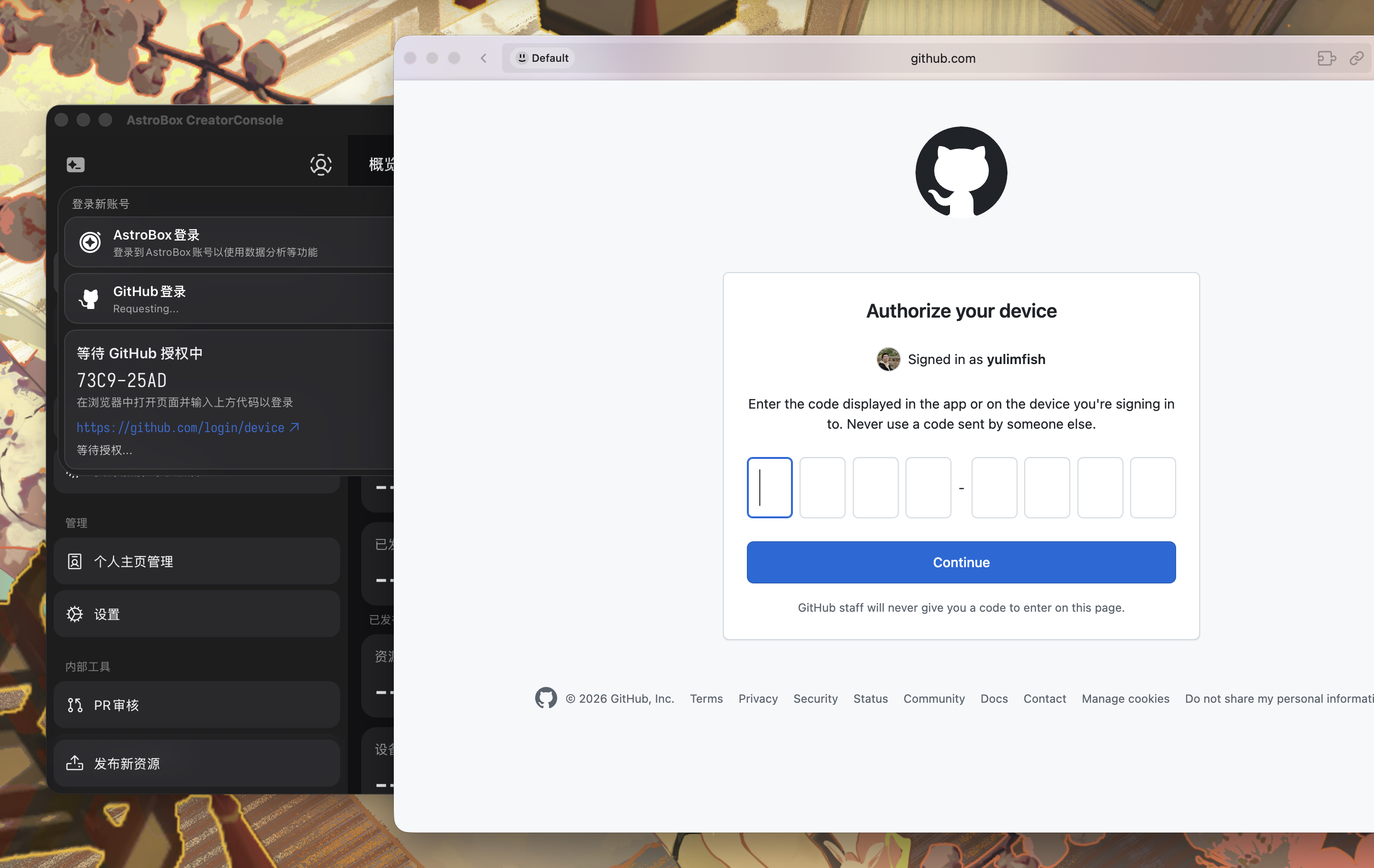This screenshot has width=1374, height=868.
Task: Focus the fourth device code box
Action: click(x=928, y=487)
